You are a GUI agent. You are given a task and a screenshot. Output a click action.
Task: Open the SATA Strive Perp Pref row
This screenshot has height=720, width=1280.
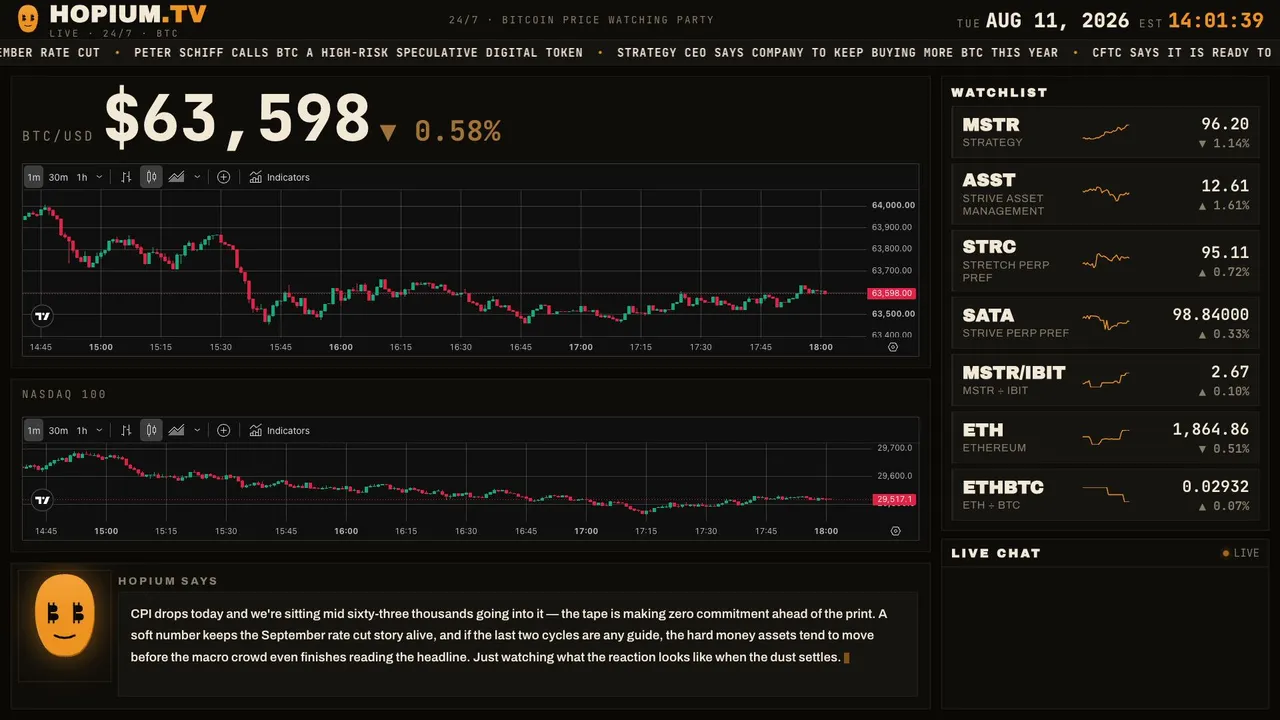1106,323
